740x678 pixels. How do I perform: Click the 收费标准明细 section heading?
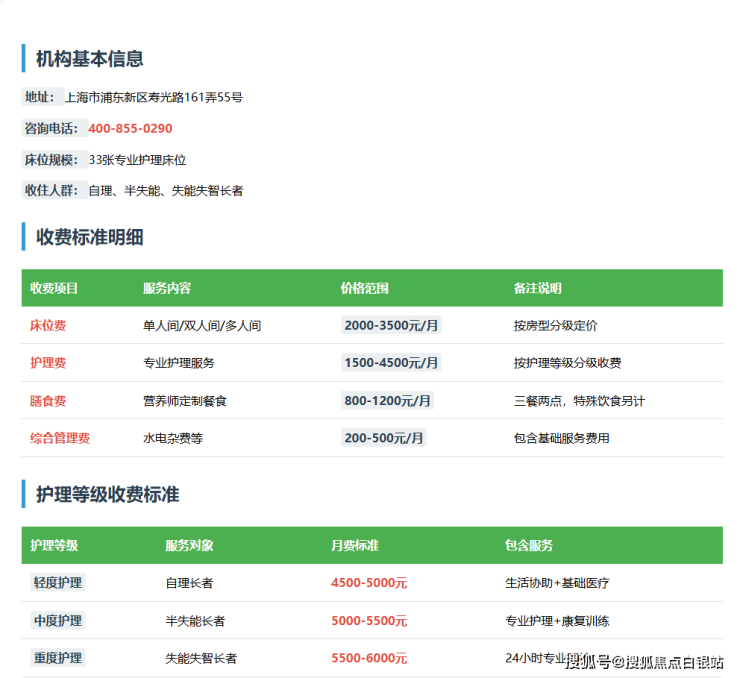[89, 238]
